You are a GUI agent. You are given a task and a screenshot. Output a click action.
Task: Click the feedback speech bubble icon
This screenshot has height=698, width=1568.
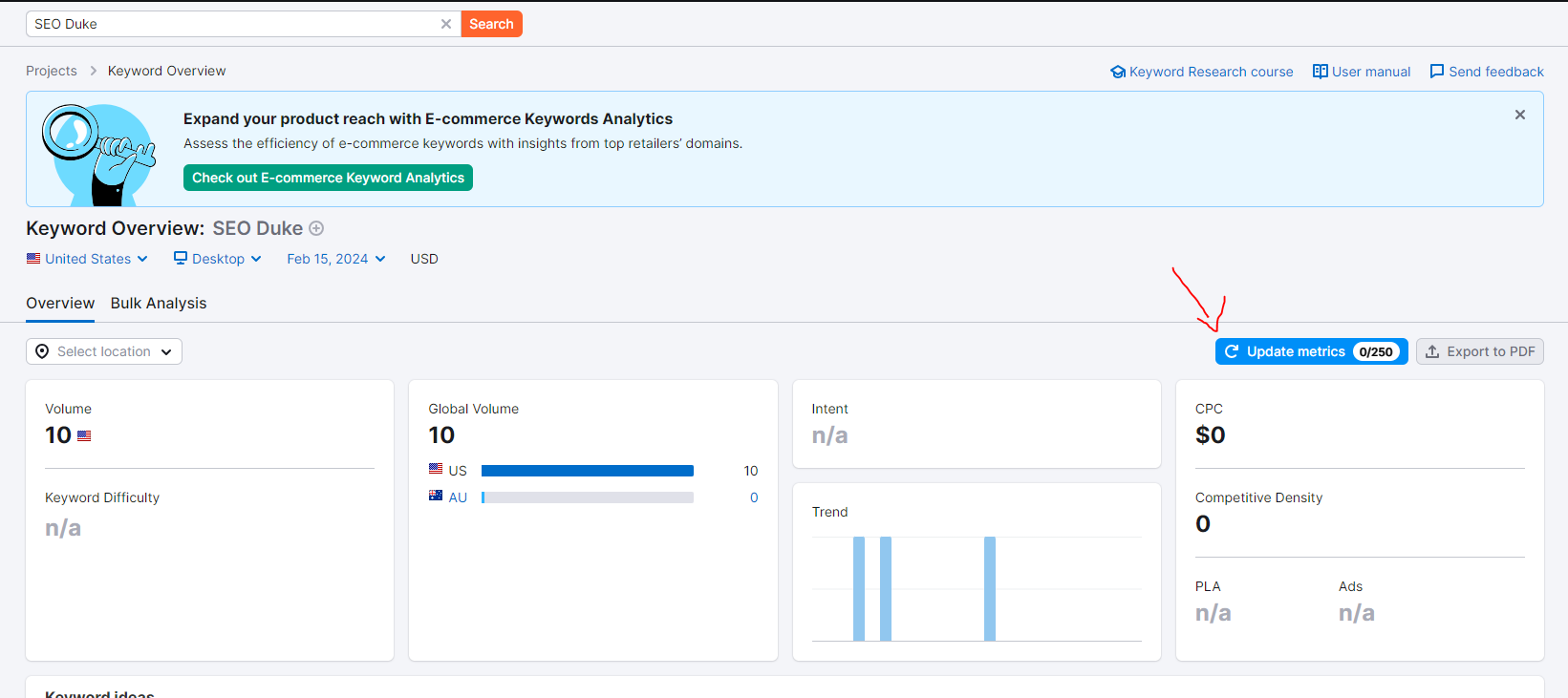click(x=1437, y=72)
